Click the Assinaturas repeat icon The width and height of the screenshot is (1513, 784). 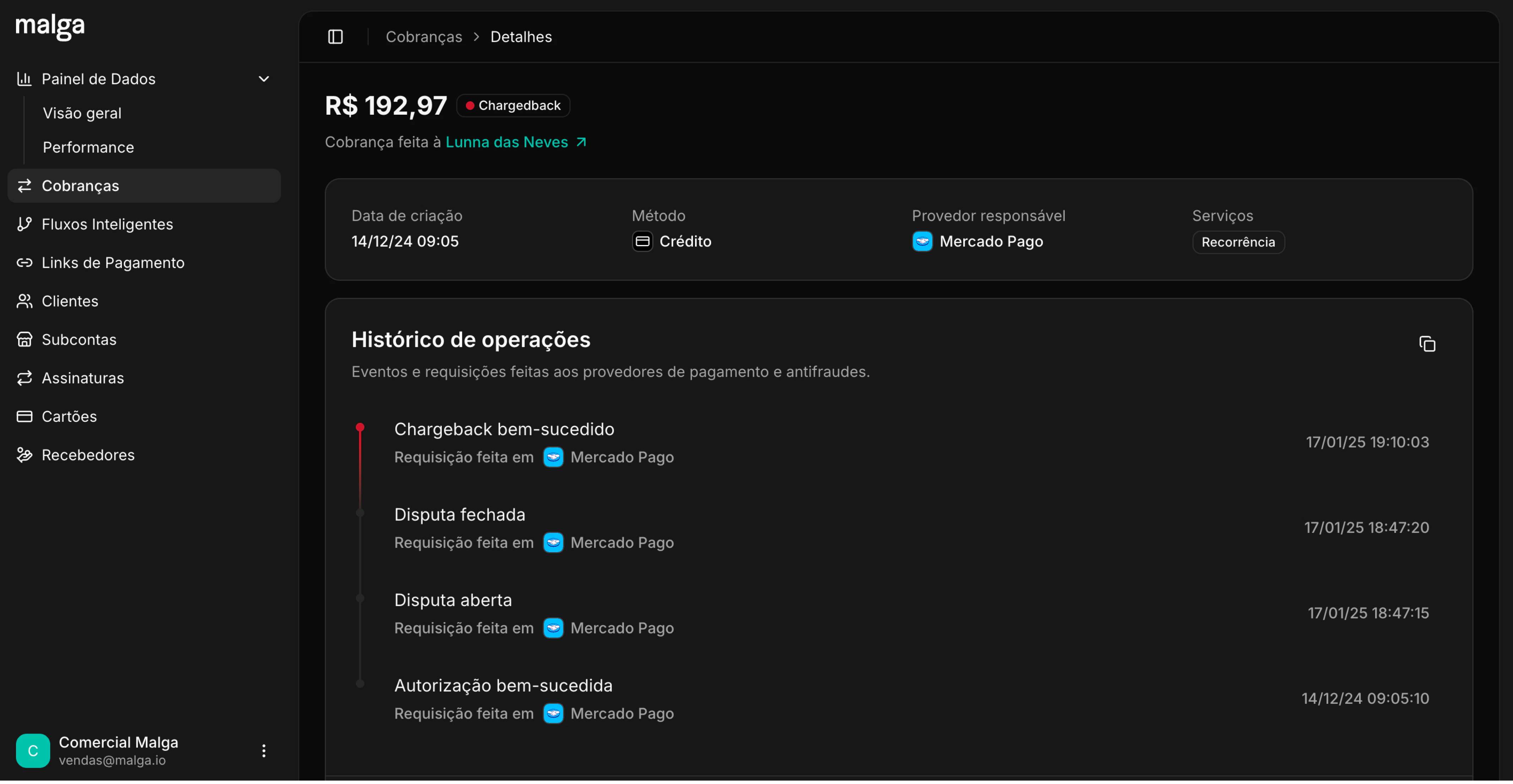pyautogui.click(x=24, y=378)
